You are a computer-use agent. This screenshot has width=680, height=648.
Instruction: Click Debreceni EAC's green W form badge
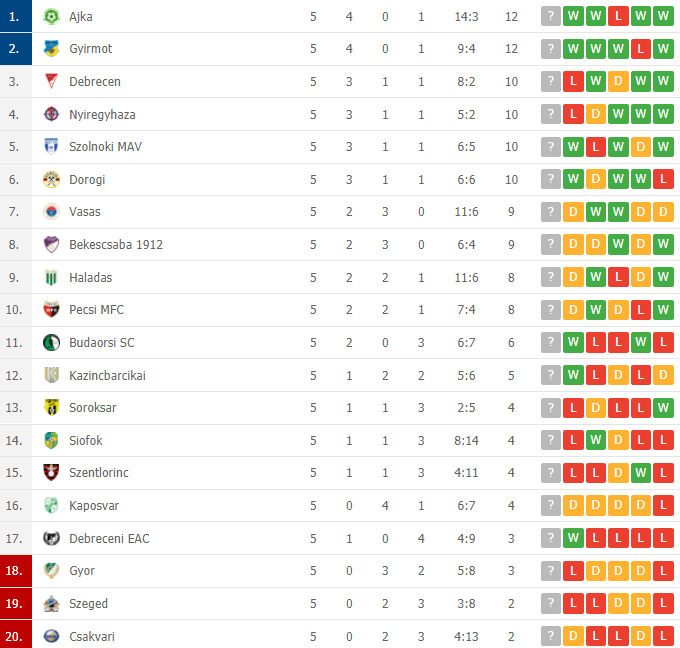[x=573, y=538]
